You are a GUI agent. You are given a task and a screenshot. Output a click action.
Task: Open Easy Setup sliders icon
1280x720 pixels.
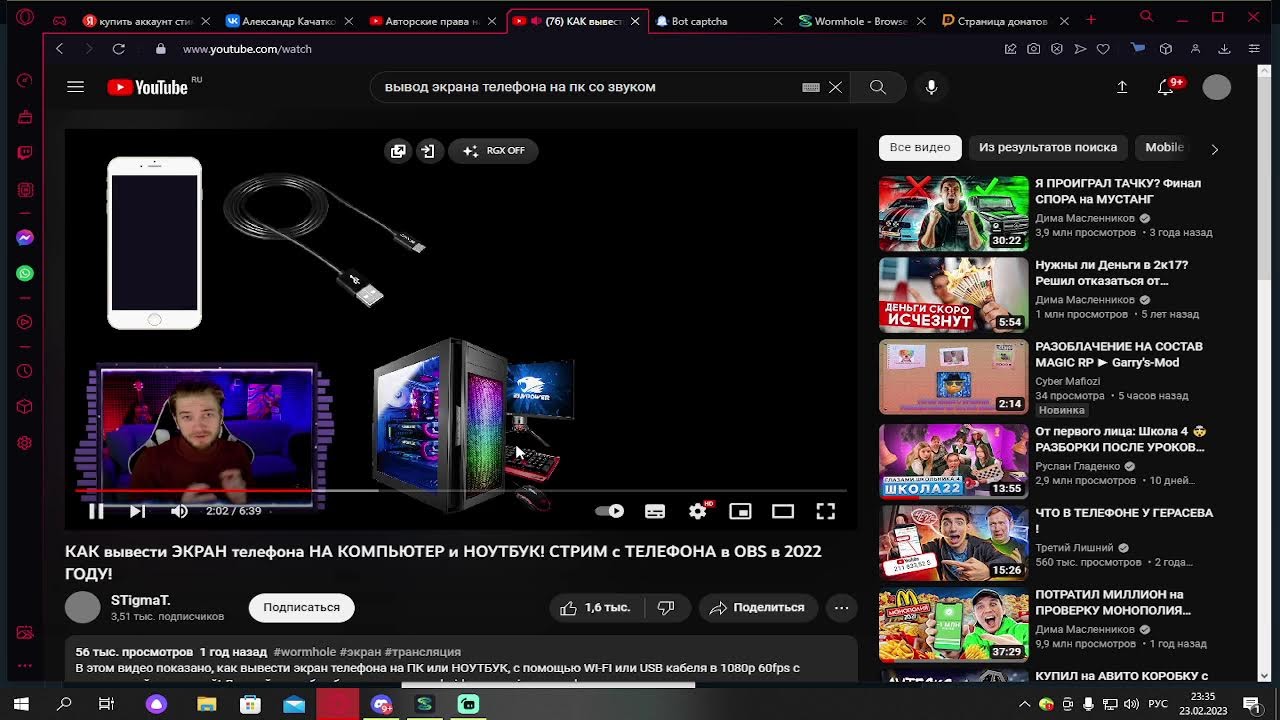(x=1254, y=48)
